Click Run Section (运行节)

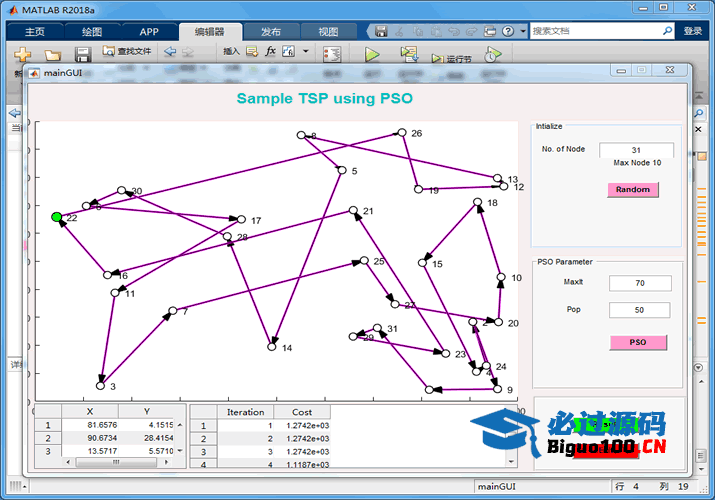(451, 59)
